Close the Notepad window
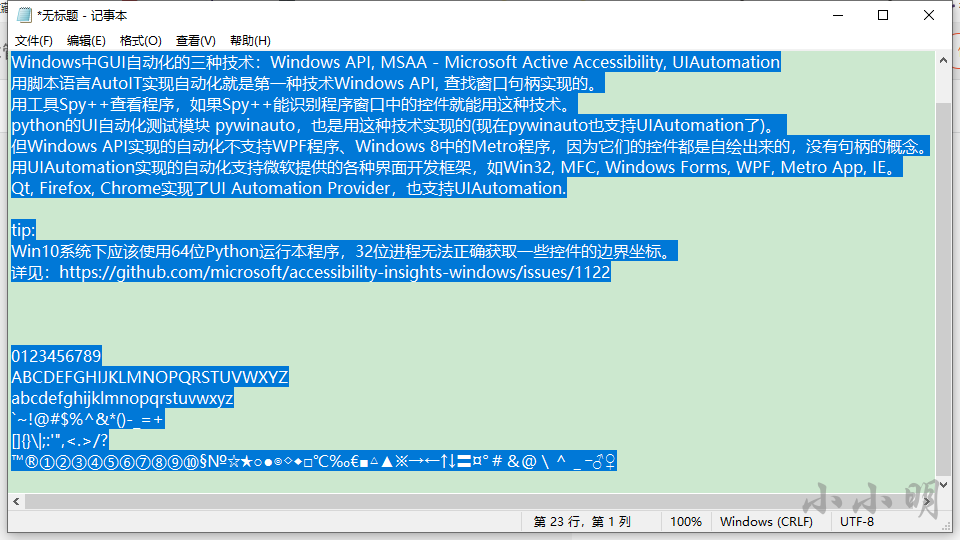960x540 pixels. pos(929,15)
